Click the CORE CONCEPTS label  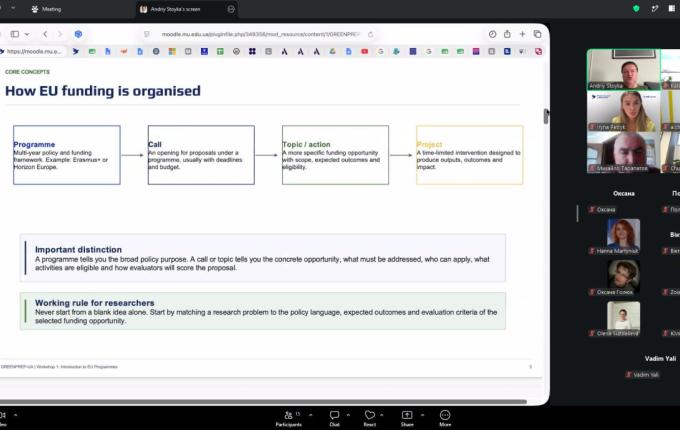27,72
